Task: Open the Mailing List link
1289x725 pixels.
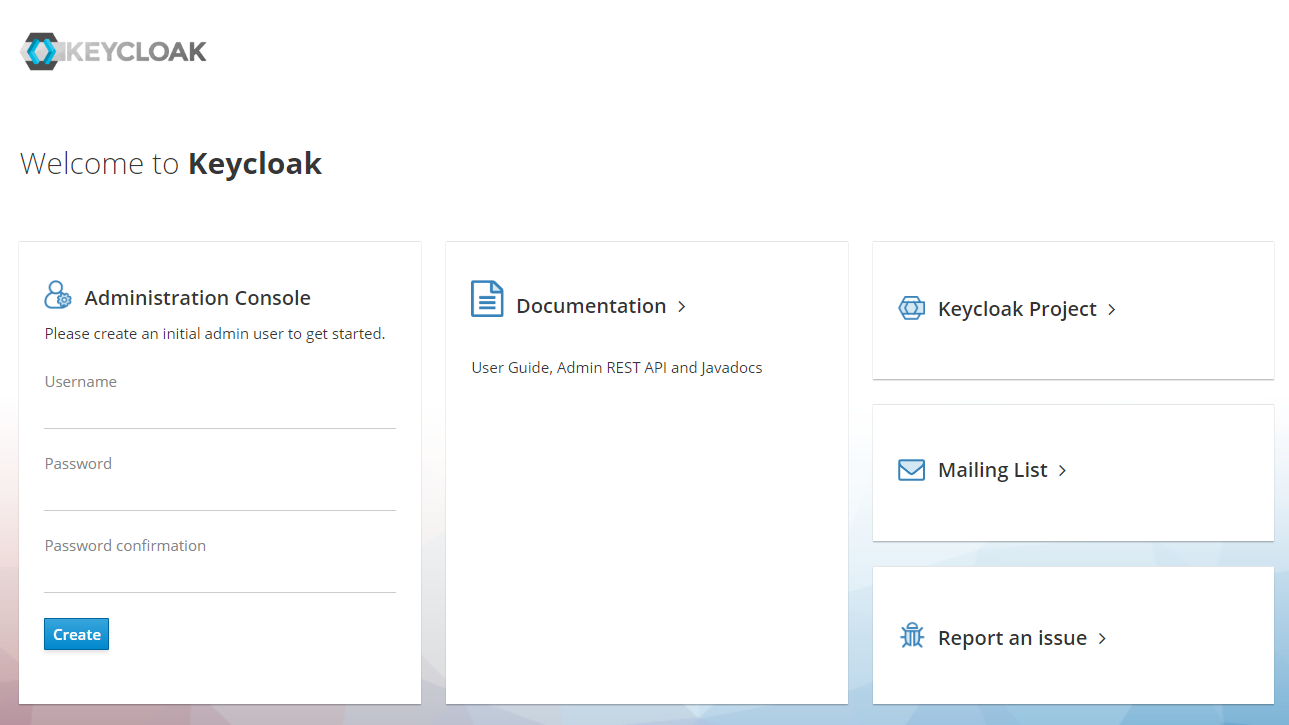Action: (993, 470)
